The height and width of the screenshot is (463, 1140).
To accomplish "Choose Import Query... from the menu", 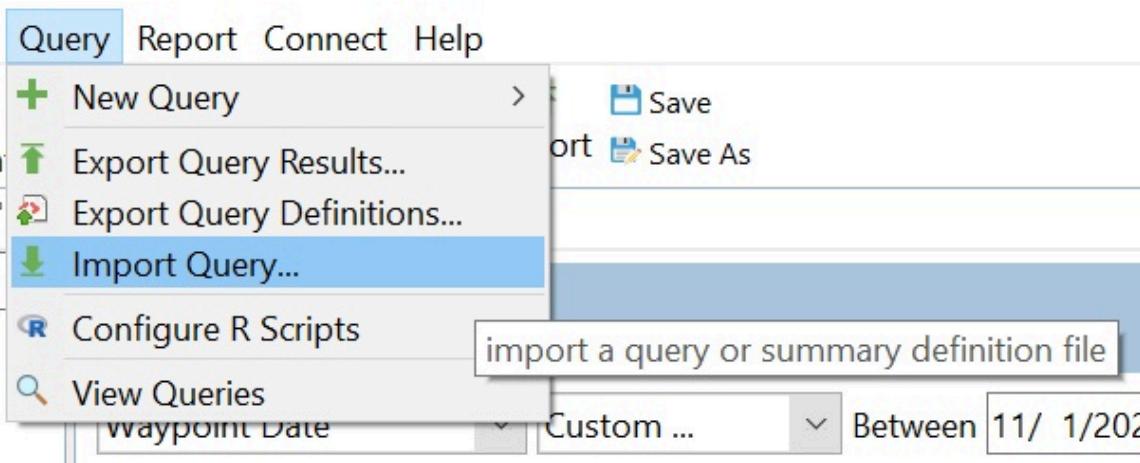I will click(x=185, y=264).
